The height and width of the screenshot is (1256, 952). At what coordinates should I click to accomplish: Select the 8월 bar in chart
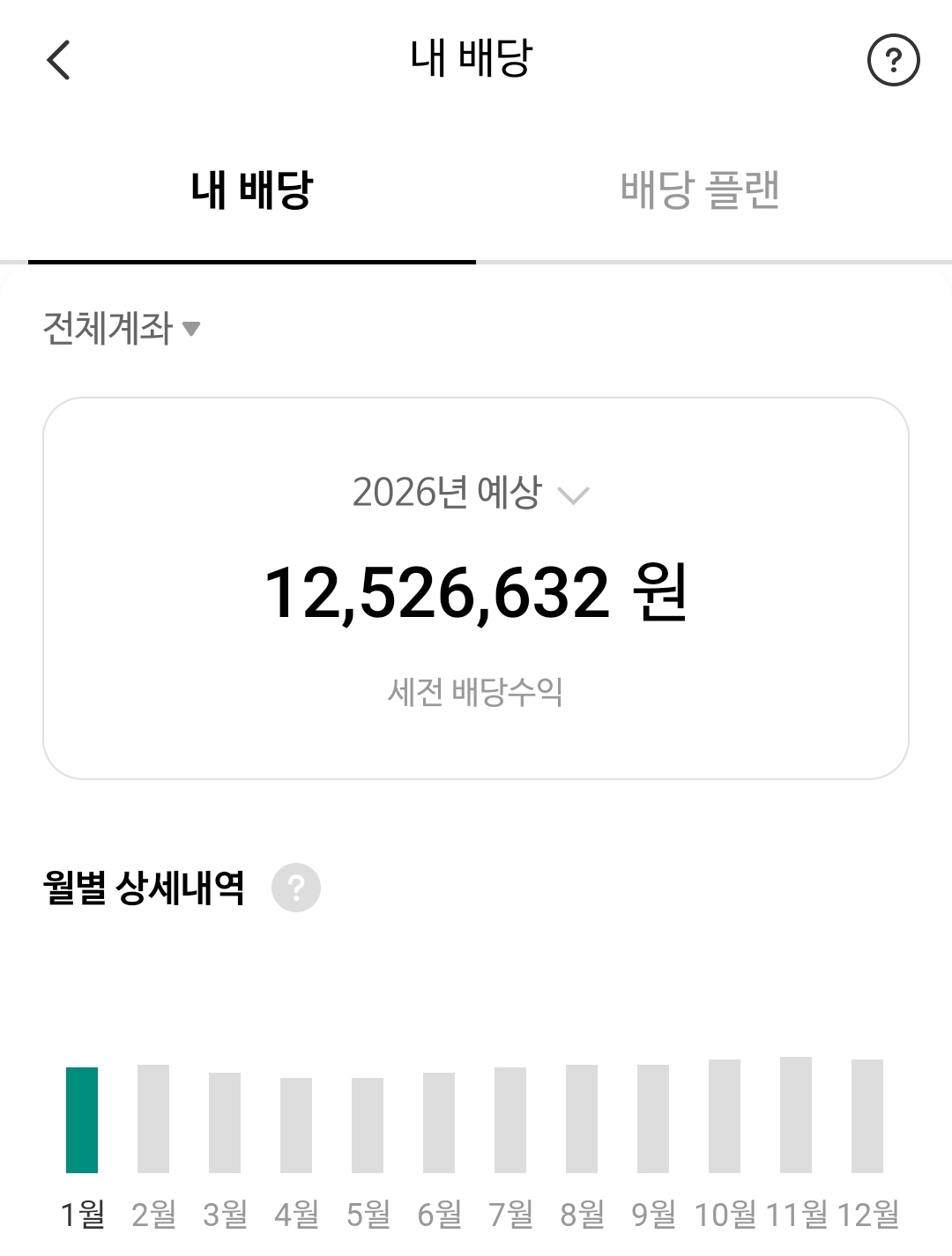(x=582, y=1119)
